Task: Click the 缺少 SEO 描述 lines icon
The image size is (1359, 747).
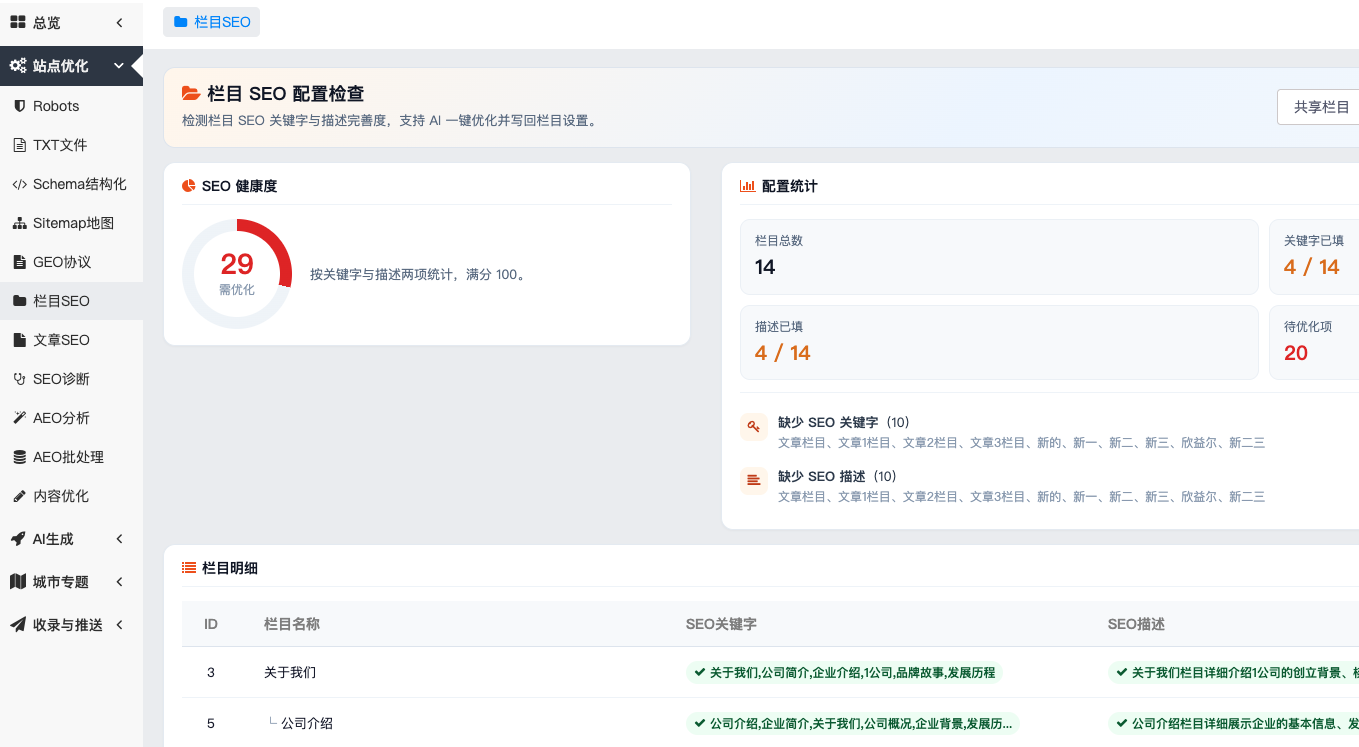Action: click(754, 481)
